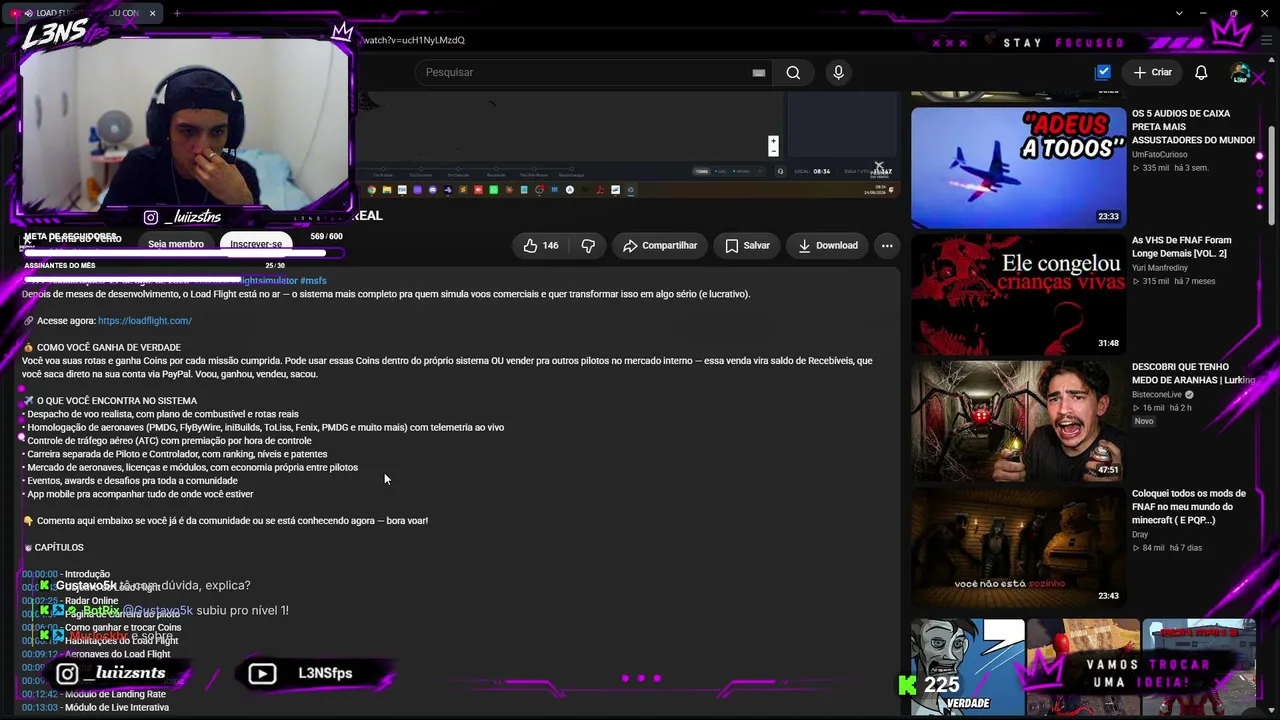Open 'OS 5 AUDIOS DE CAIXA PRETA' video title

point(1193,127)
